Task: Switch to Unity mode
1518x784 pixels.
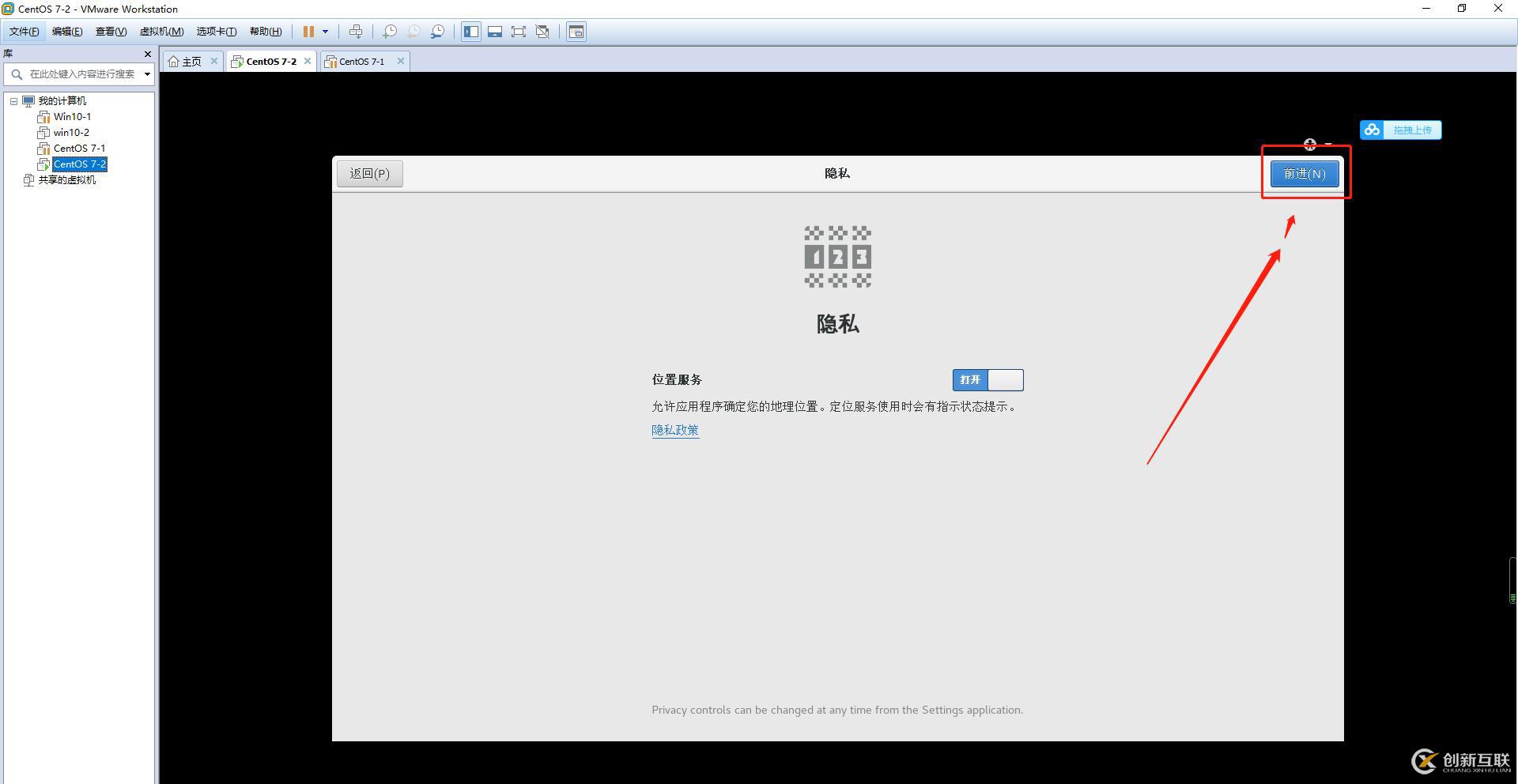Action: [542, 32]
